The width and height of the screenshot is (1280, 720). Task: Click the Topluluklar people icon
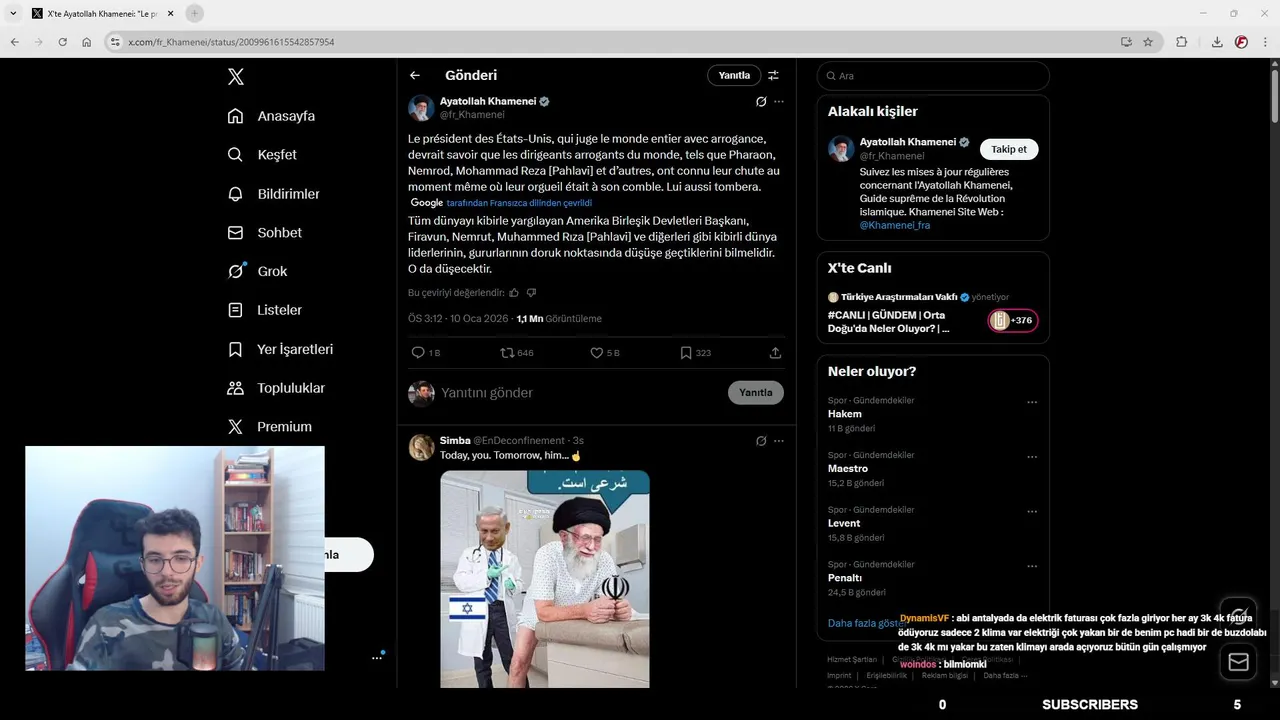pos(235,388)
